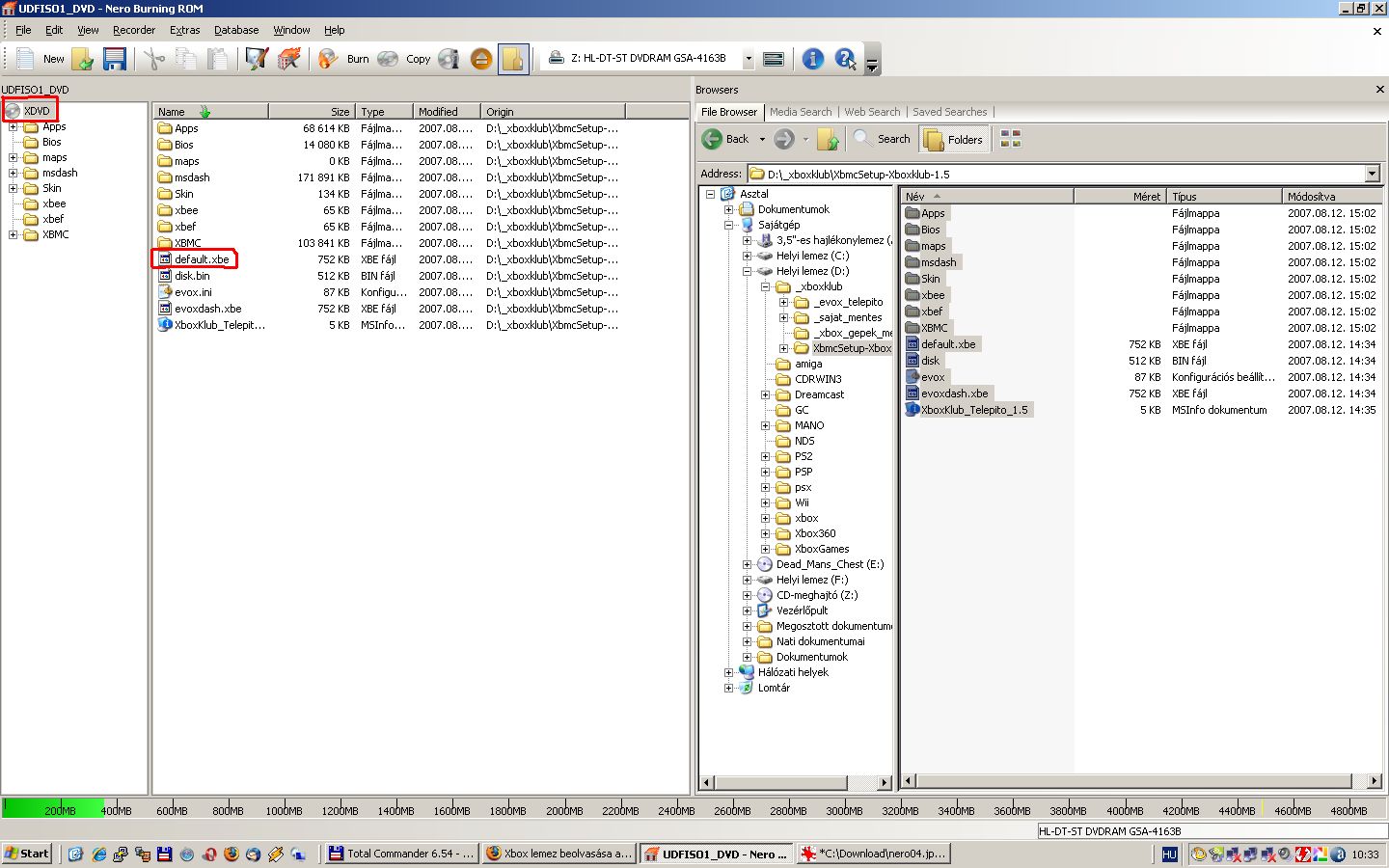The height and width of the screenshot is (868, 1389).
Task: Click the green disc capacity bar
Action: click(53, 808)
